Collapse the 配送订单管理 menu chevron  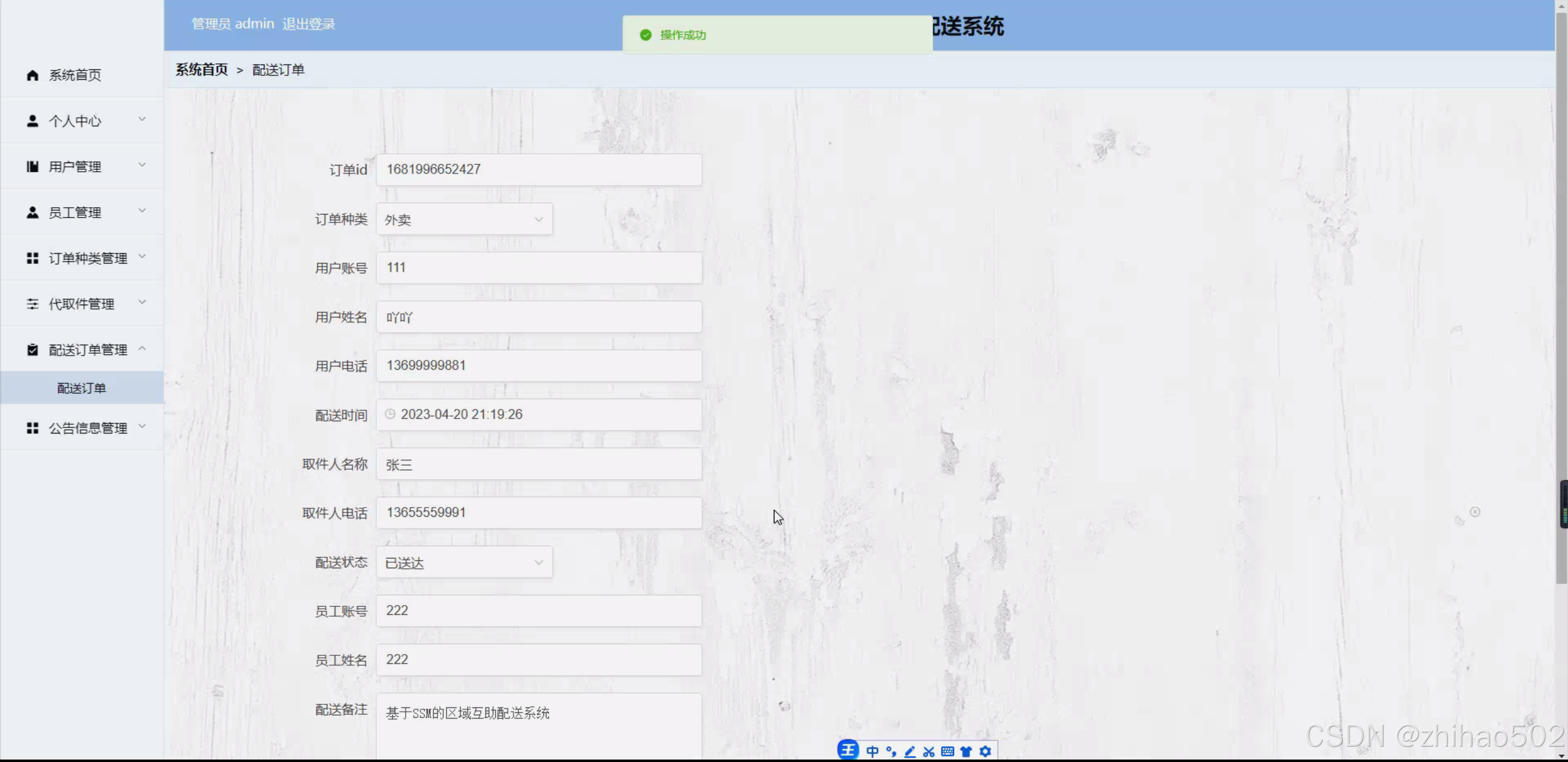click(142, 348)
